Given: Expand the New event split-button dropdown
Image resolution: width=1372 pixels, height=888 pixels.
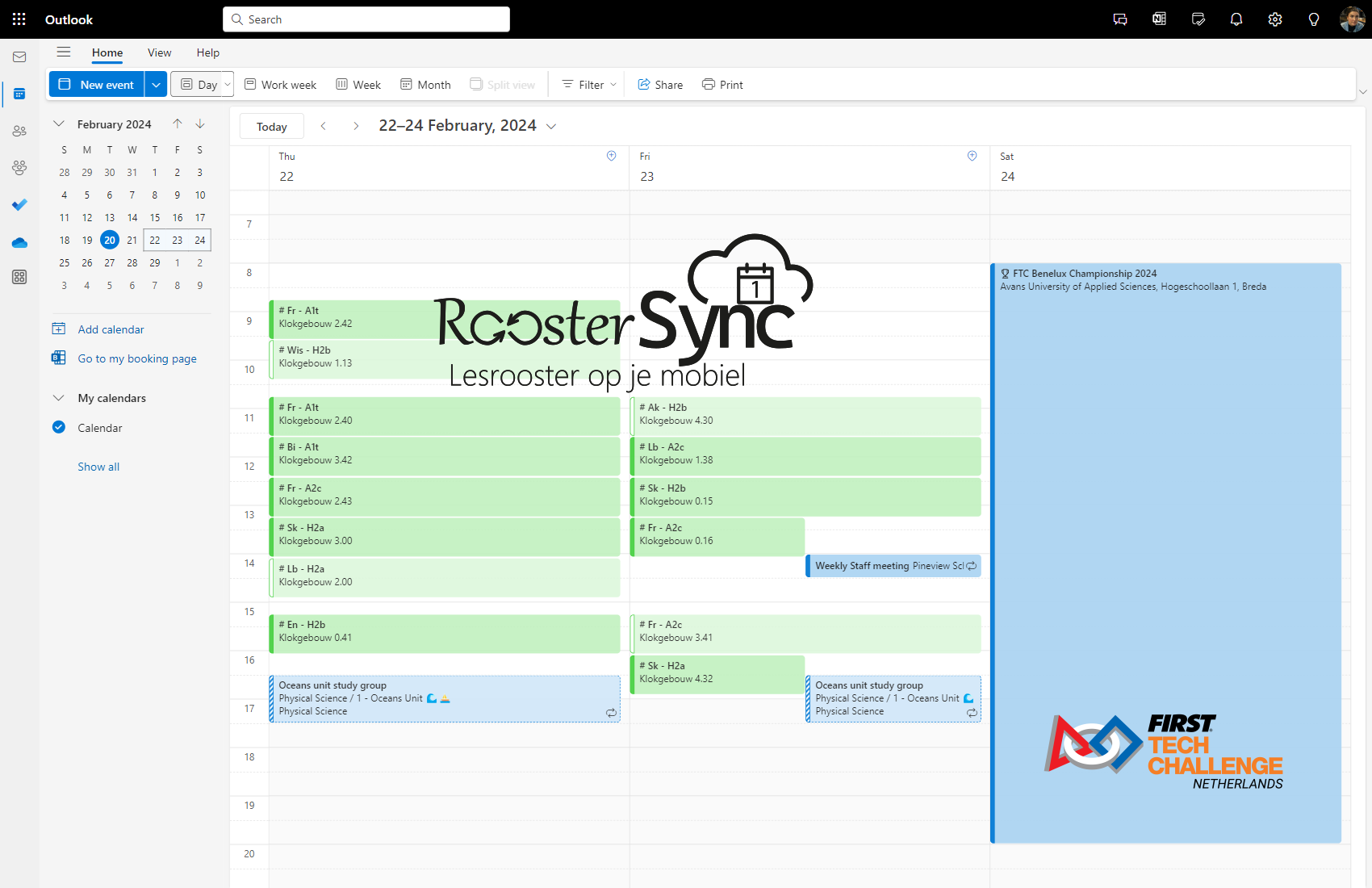Looking at the screenshot, I should pyautogui.click(x=156, y=84).
